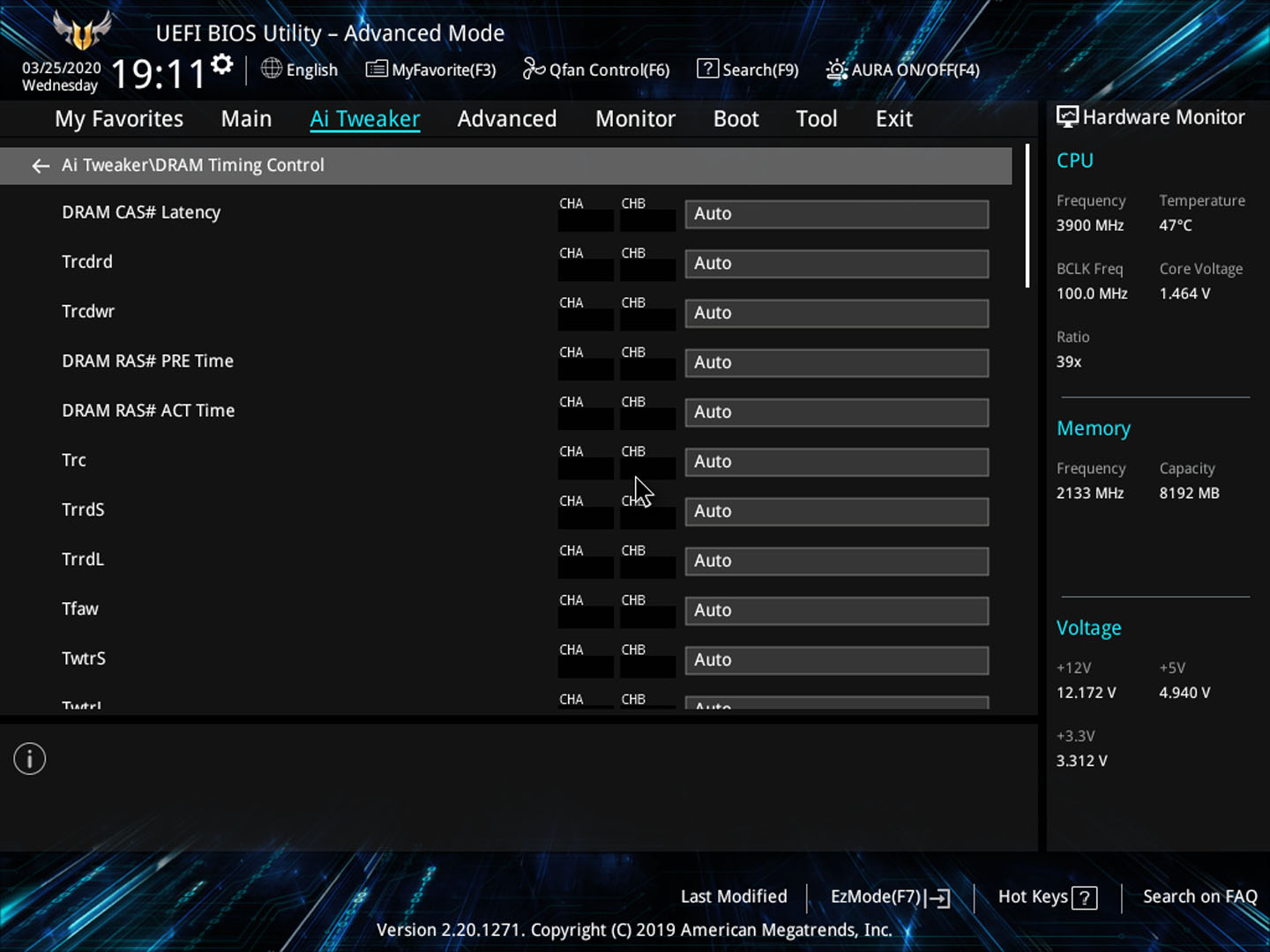
Task: Open the Last Modified list
Action: (x=734, y=896)
